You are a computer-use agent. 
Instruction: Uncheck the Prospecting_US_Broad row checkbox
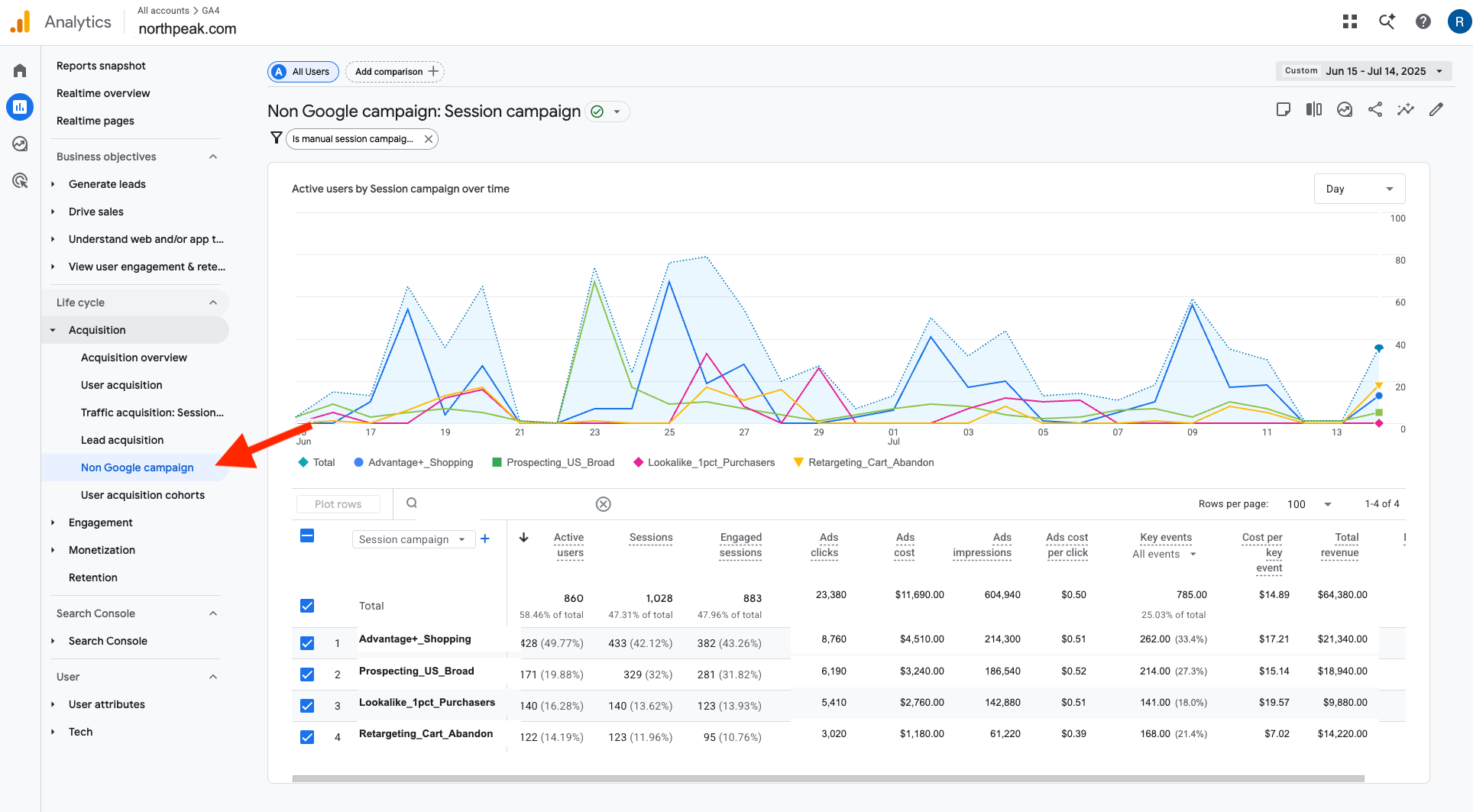pos(307,675)
